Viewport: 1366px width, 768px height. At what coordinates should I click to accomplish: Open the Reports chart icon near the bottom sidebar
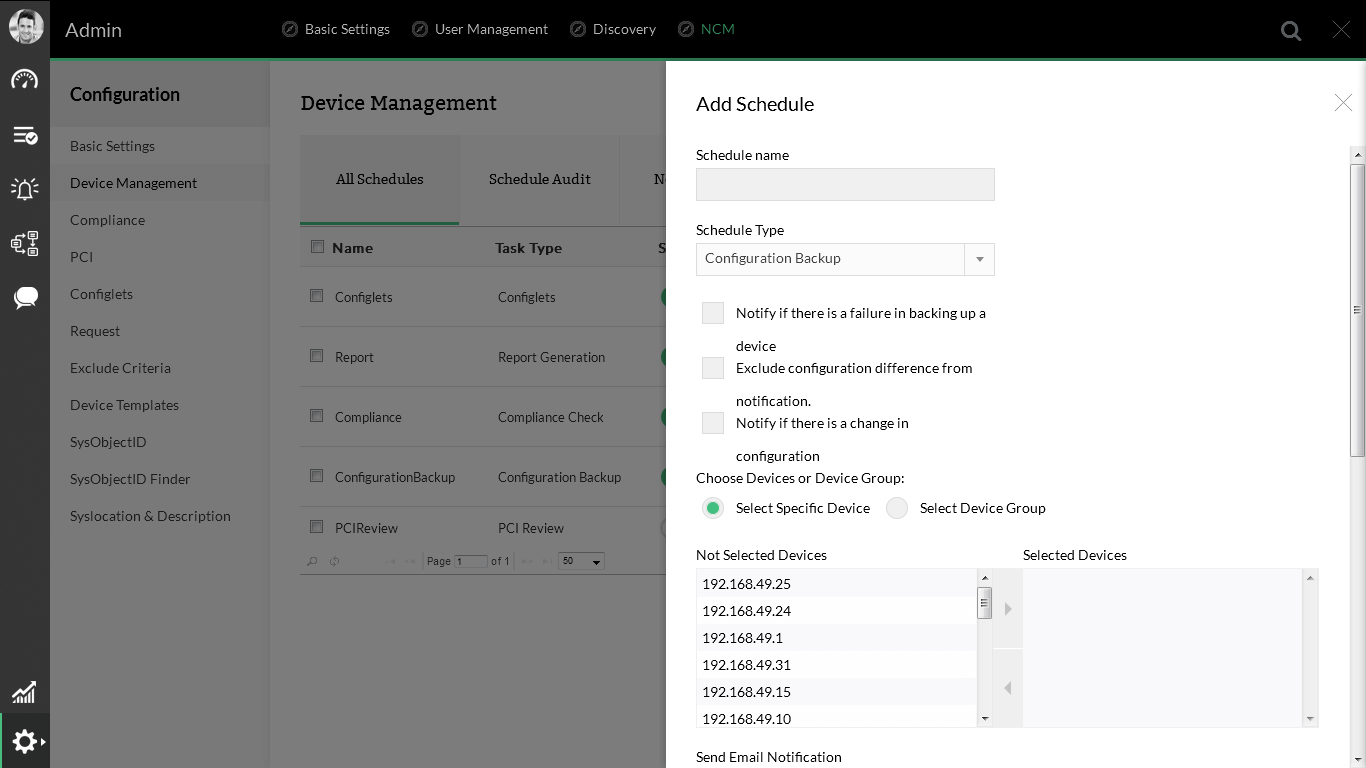point(24,692)
